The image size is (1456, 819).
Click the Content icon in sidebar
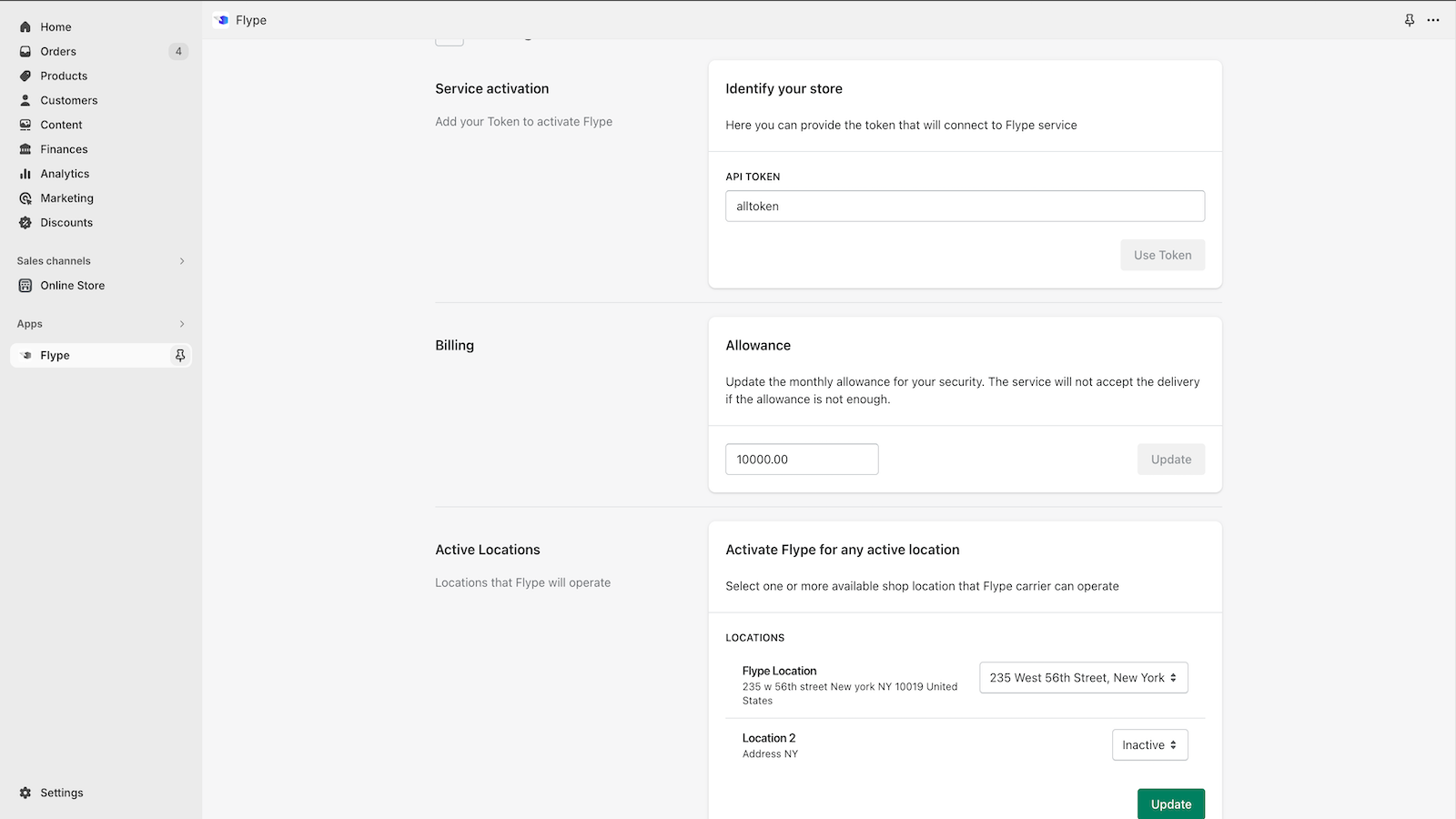(25, 125)
